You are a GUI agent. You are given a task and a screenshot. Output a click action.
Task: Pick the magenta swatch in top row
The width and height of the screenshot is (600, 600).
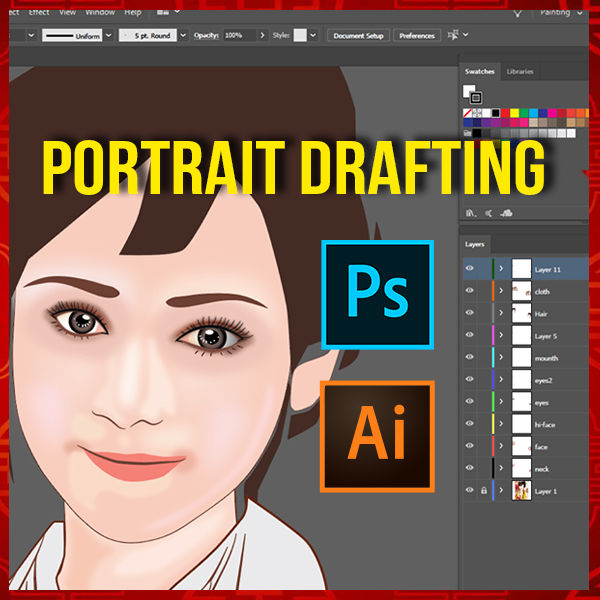pos(552,113)
